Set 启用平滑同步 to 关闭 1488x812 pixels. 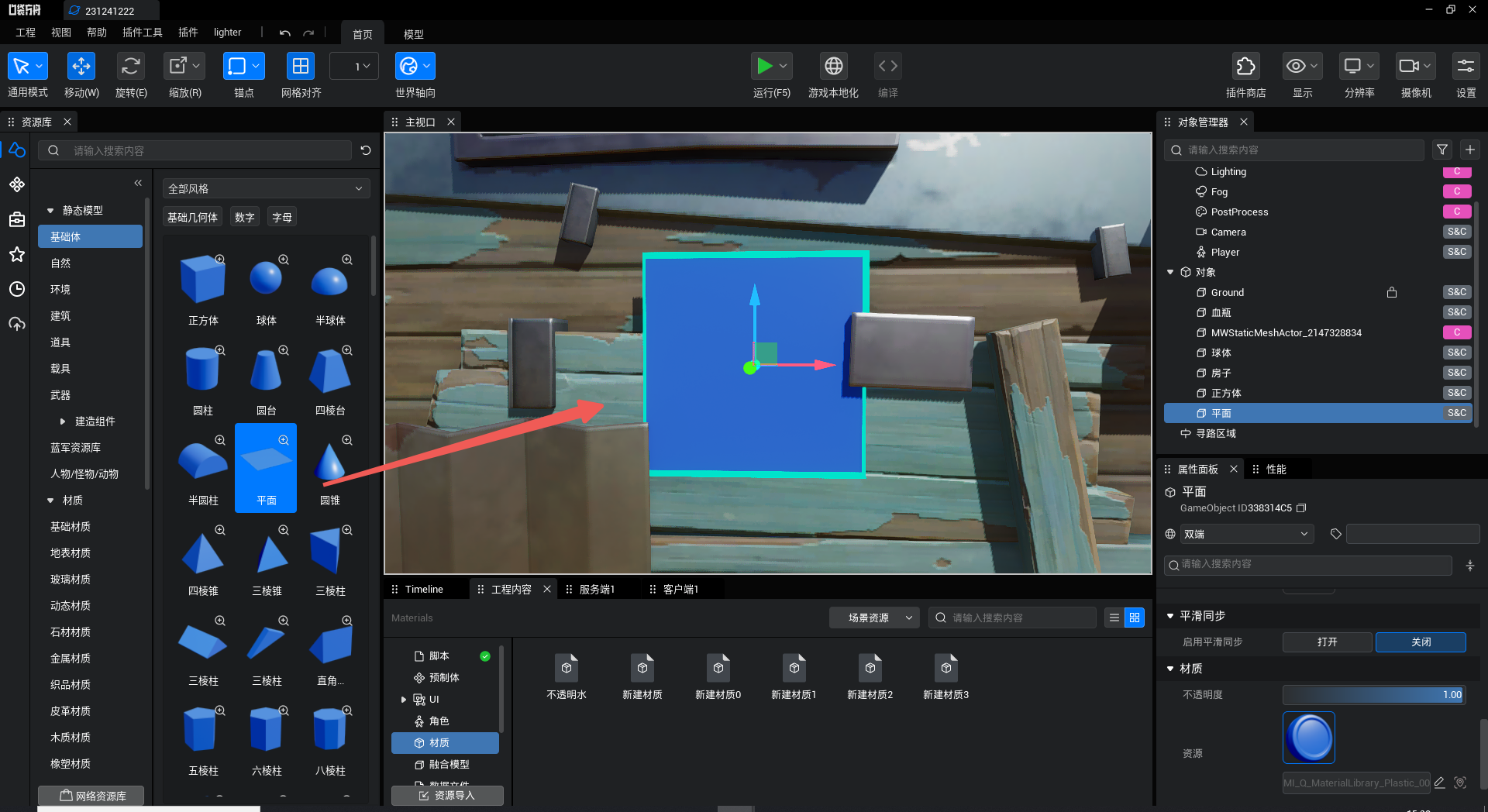(1421, 642)
